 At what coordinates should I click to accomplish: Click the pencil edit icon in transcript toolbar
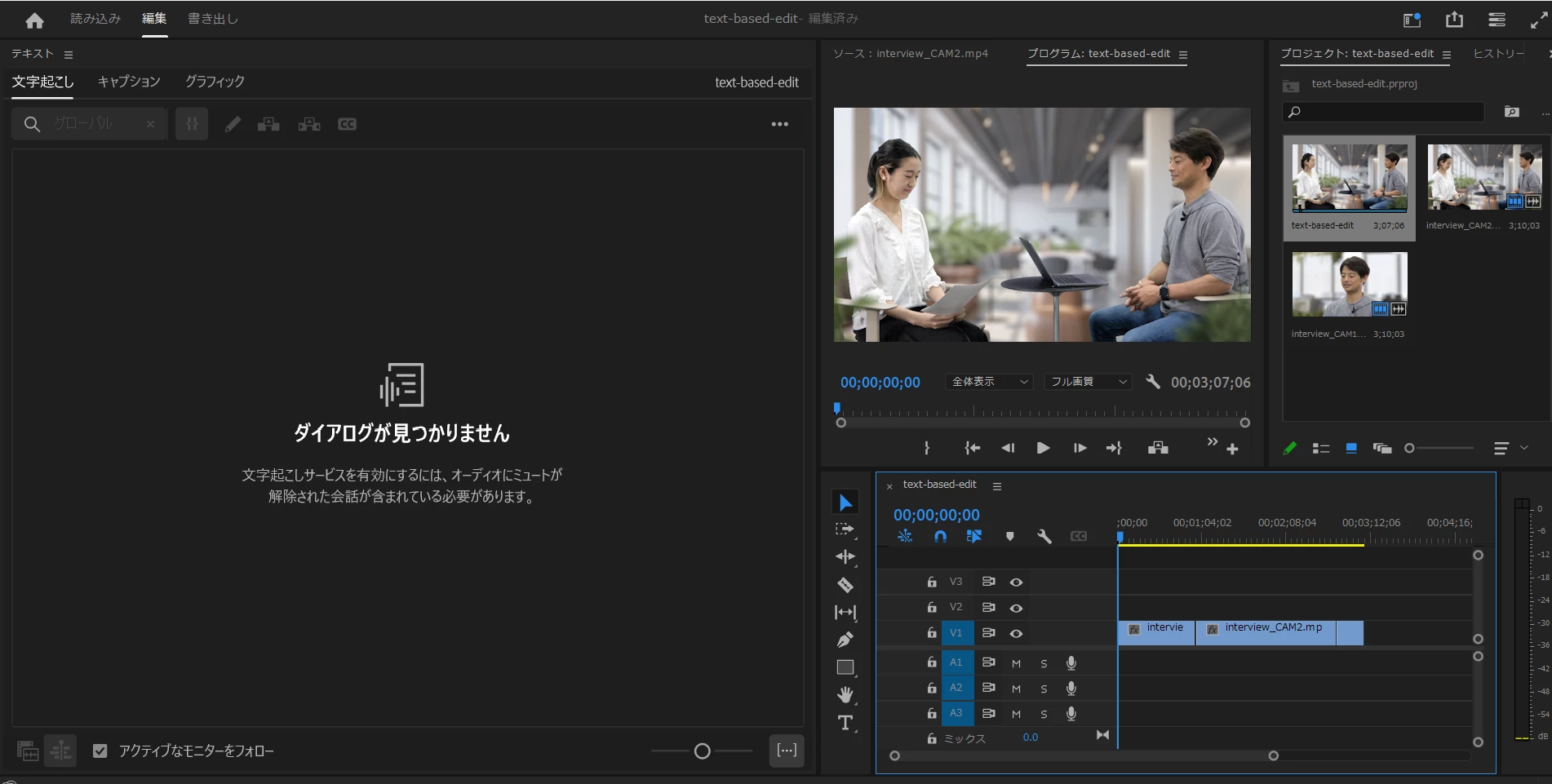[233, 124]
